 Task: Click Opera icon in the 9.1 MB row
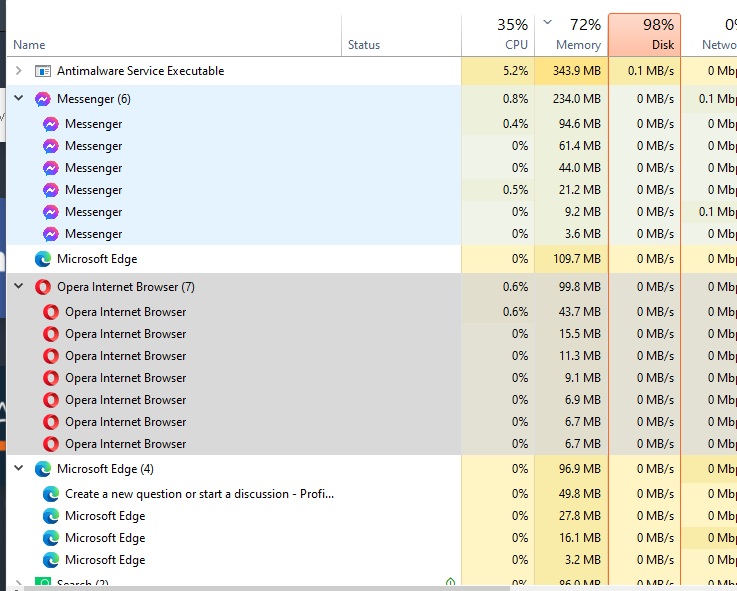pyautogui.click(x=51, y=378)
